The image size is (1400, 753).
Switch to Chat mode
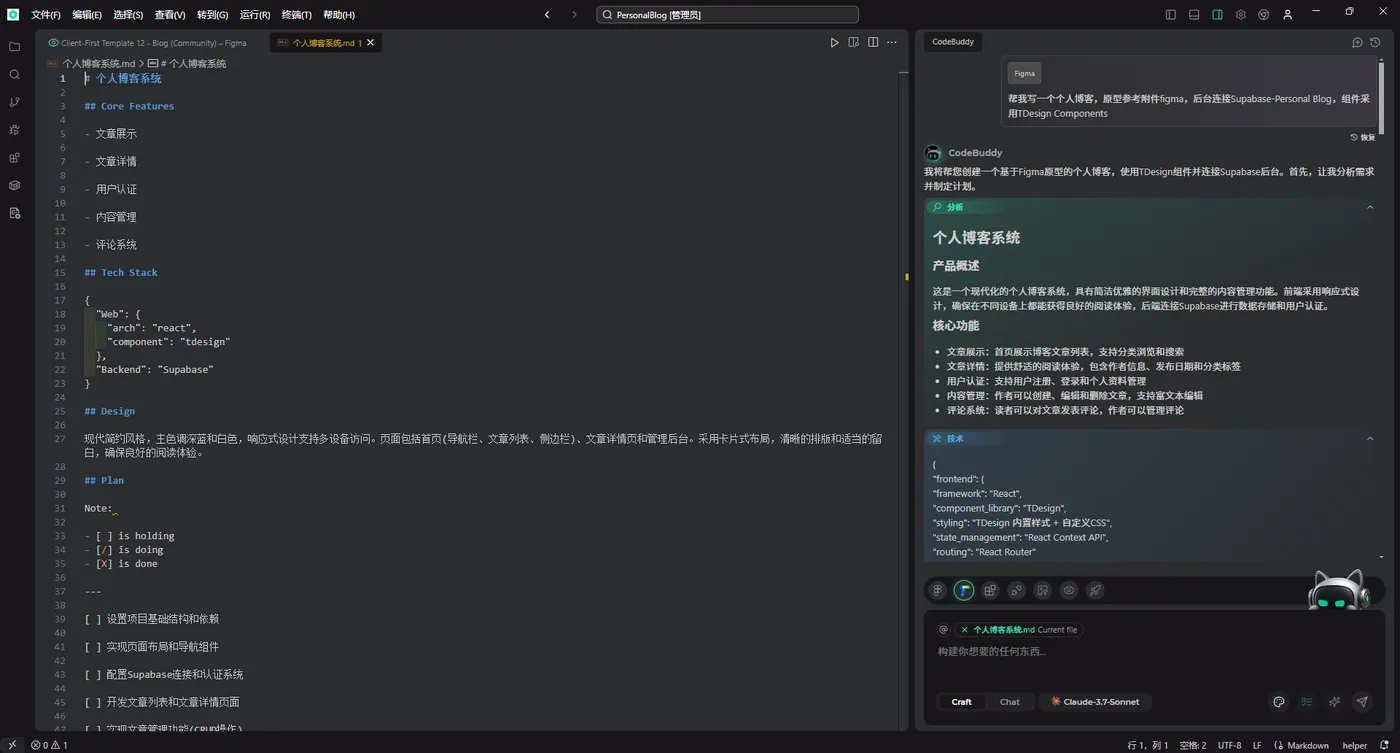(1010, 702)
